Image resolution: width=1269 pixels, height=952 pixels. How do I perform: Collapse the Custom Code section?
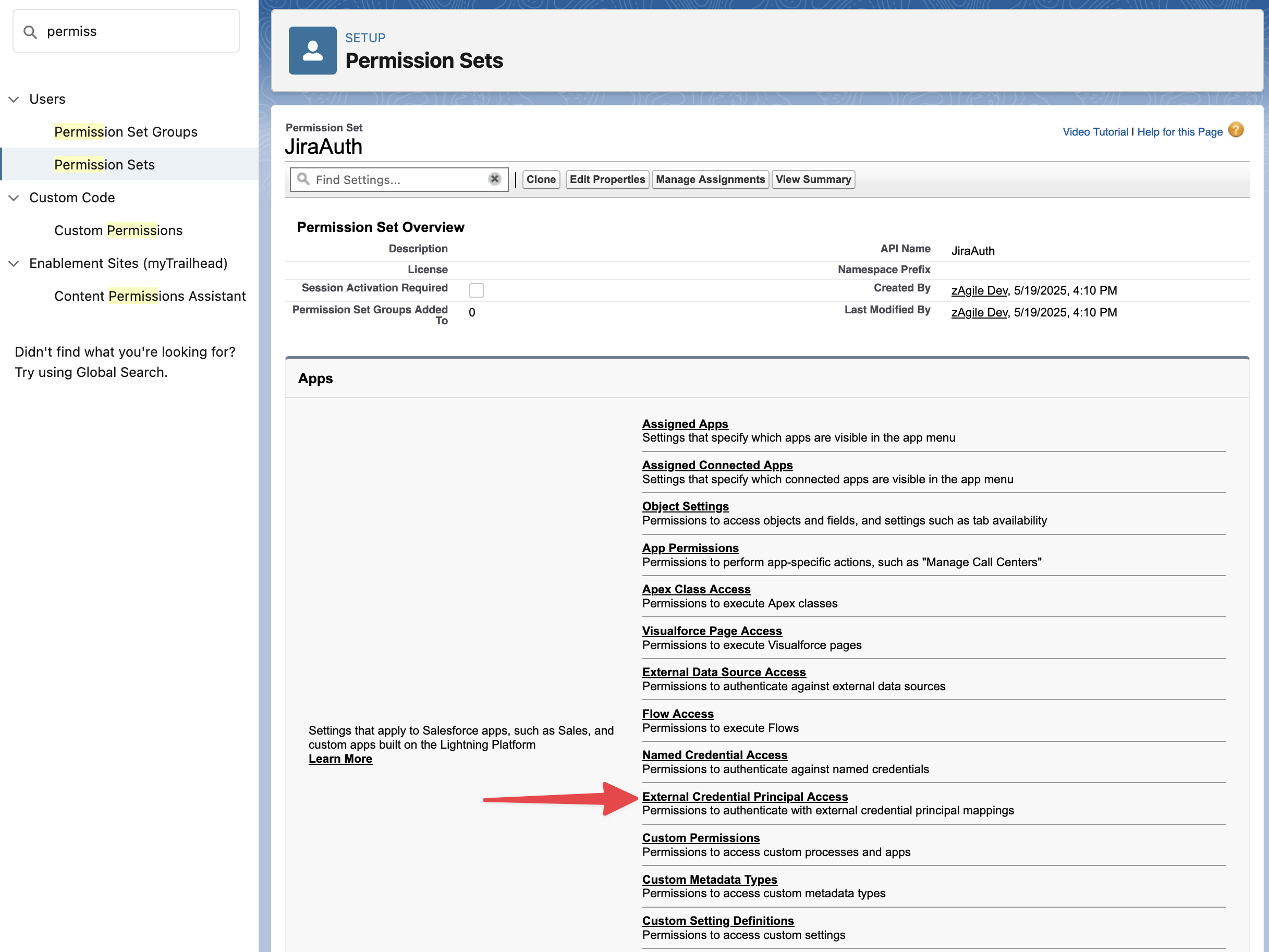pyautogui.click(x=15, y=198)
